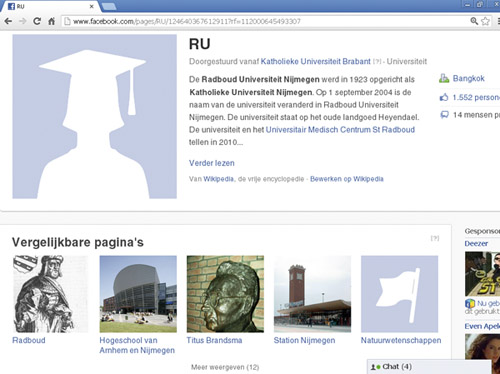Open the Natuurwetenschappen flag thumbnail
Image resolution: width=500 pixels, height=374 pixels.
click(x=400, y=294)
